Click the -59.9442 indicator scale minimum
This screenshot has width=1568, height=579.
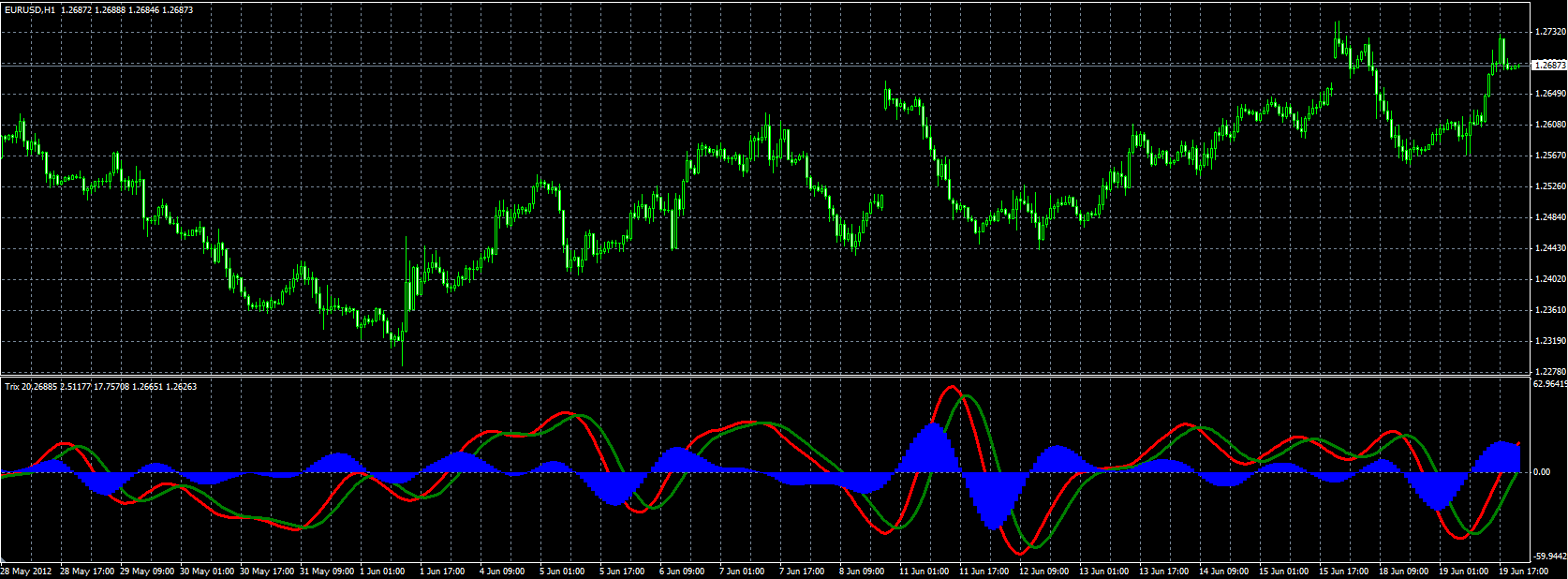click(1549, 556)
